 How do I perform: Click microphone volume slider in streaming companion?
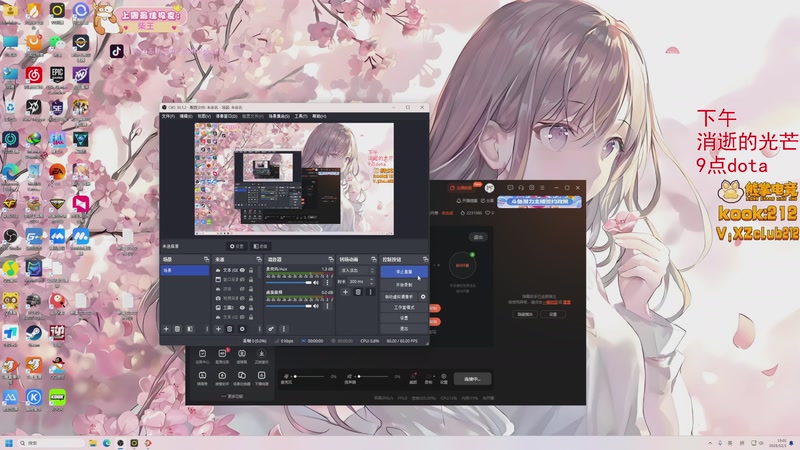pos(309,377)
